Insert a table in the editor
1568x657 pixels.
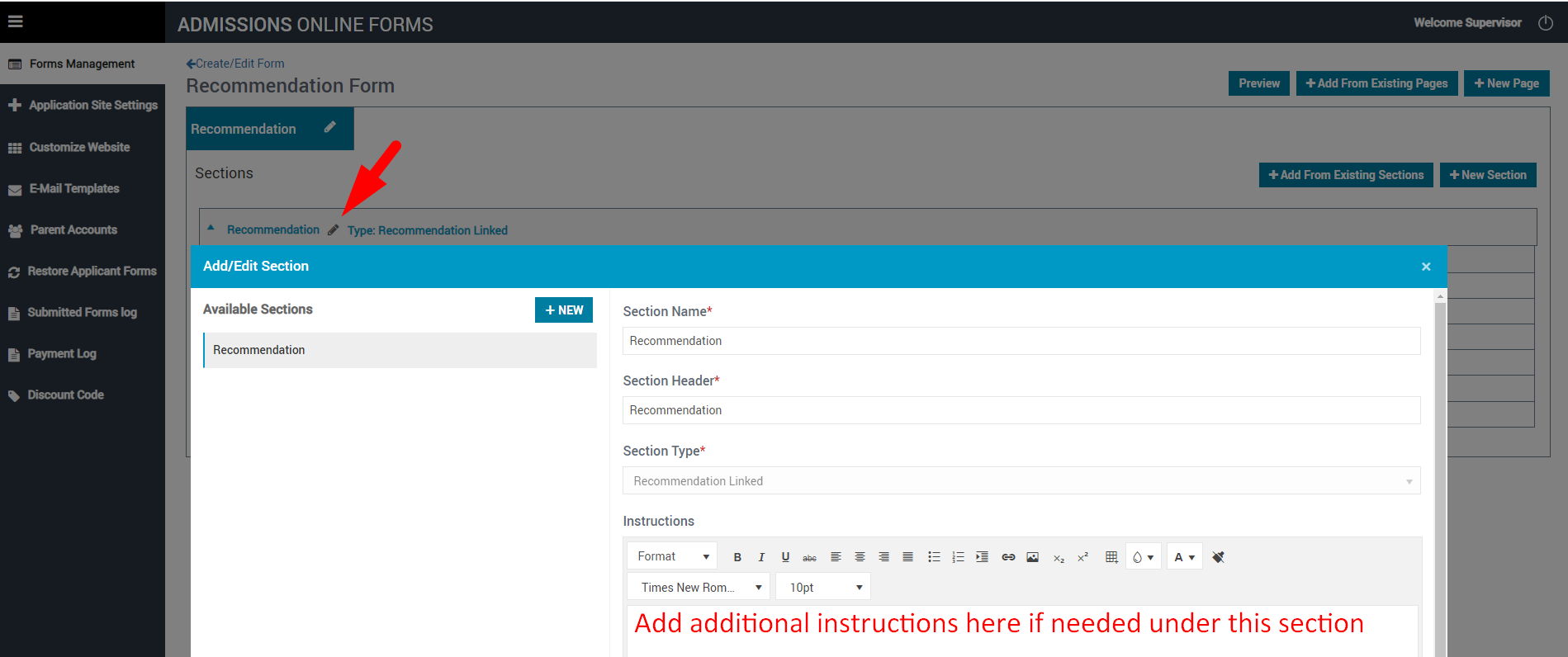[x=1111, y=557]
